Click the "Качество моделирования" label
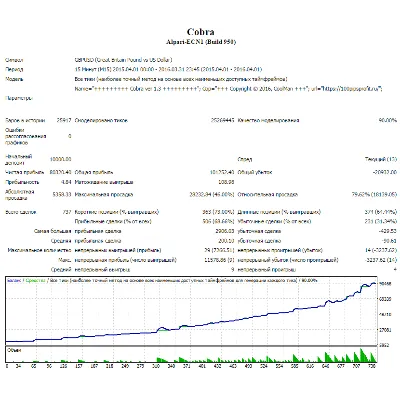 [268, 120]
